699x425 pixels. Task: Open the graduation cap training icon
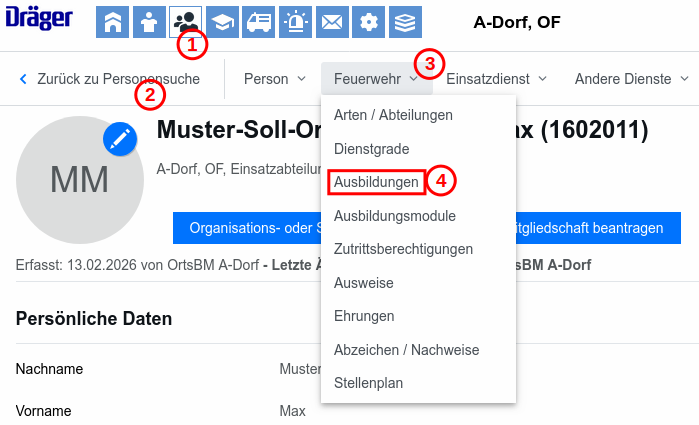[222, 22]
